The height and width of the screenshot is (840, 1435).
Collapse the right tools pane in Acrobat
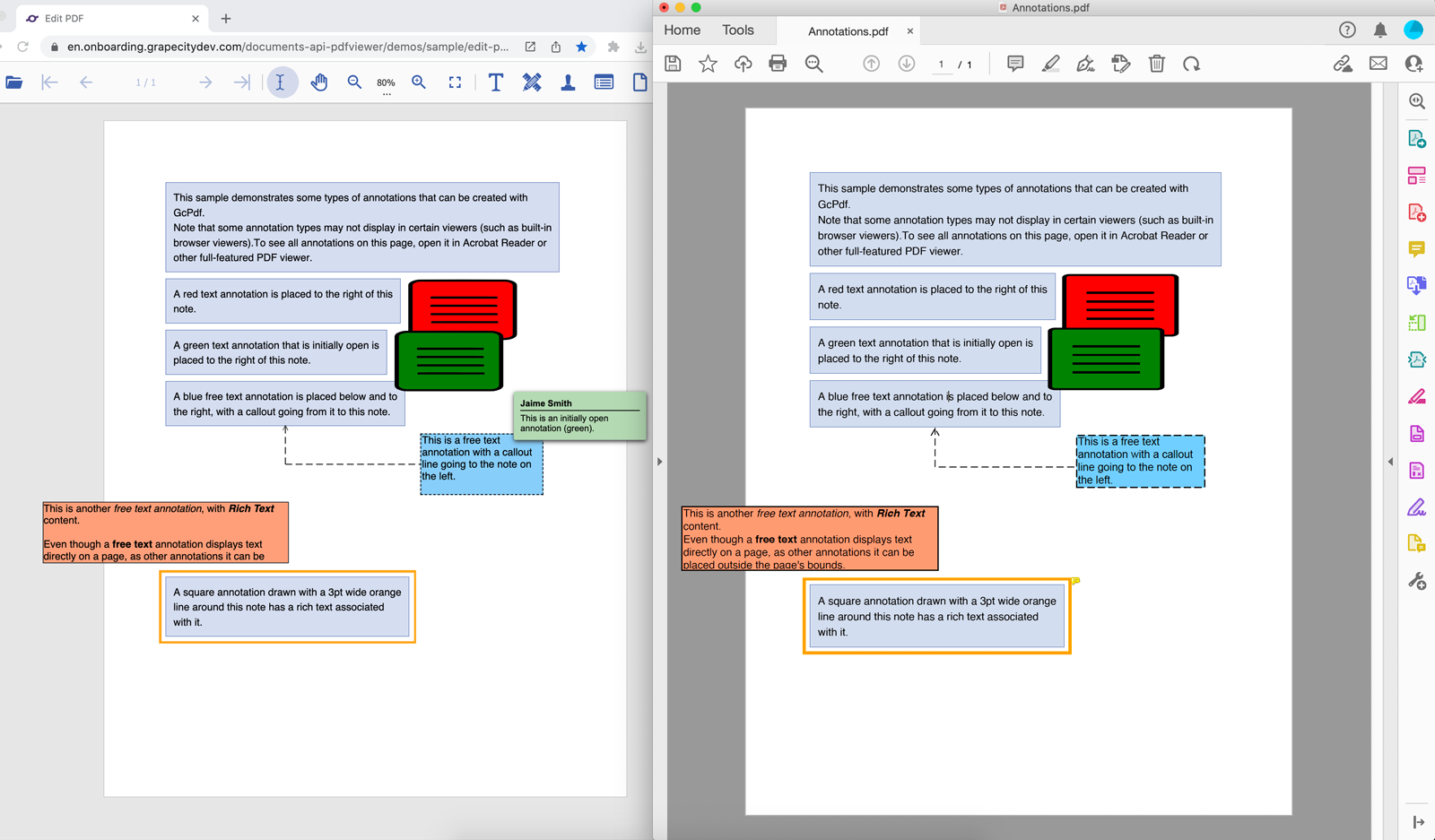point(1390,462)
